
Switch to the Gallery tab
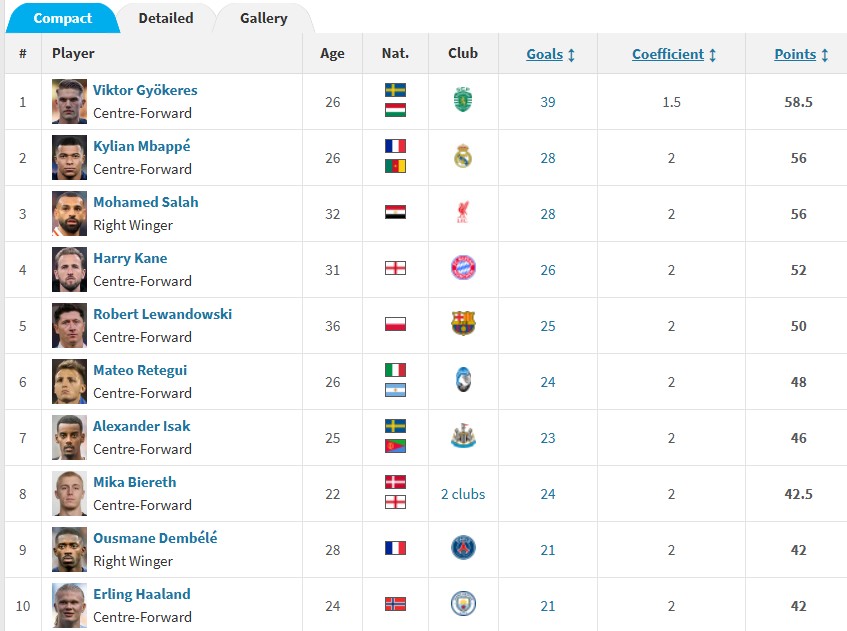pos(263,18)
